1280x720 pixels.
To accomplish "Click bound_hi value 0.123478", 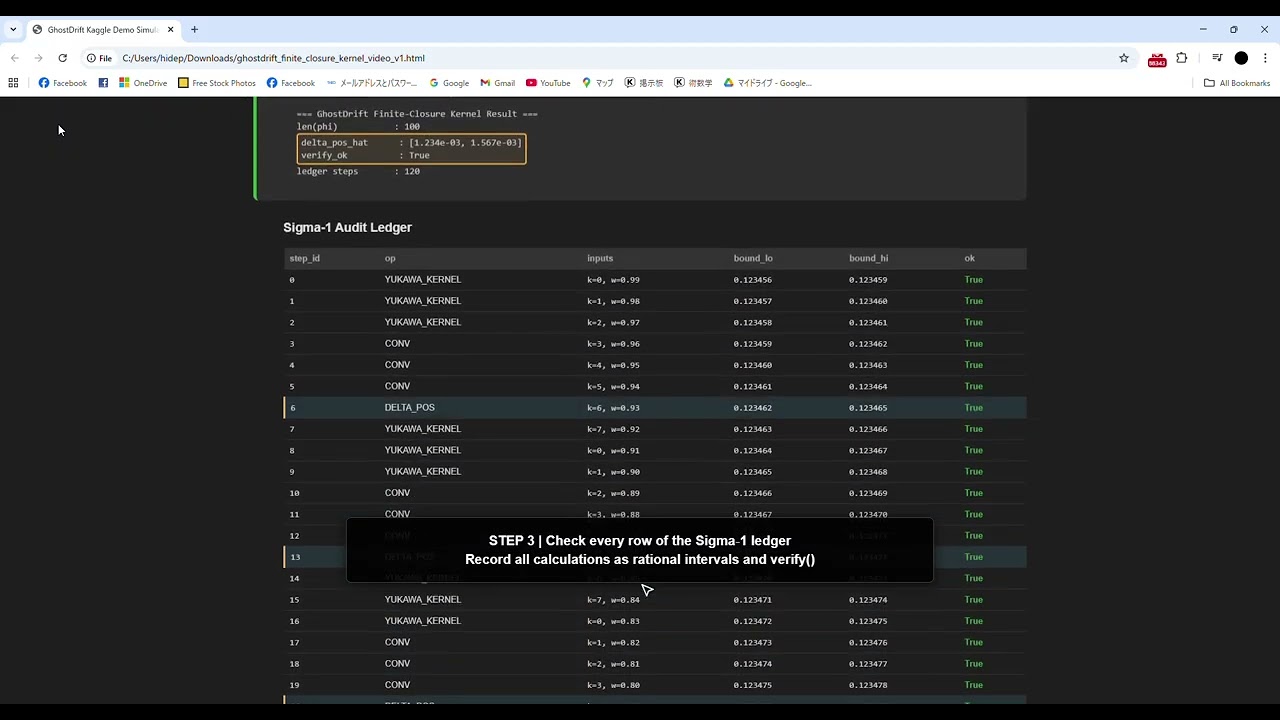I will (x=868, y=686).
